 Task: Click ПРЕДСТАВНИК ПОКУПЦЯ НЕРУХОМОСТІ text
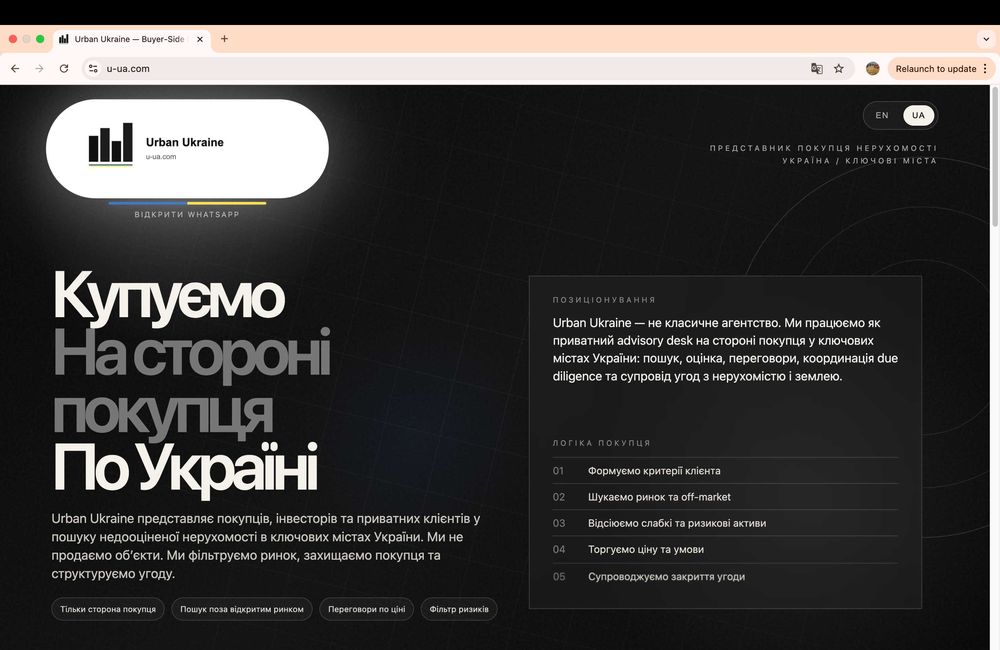pos(823,148)
